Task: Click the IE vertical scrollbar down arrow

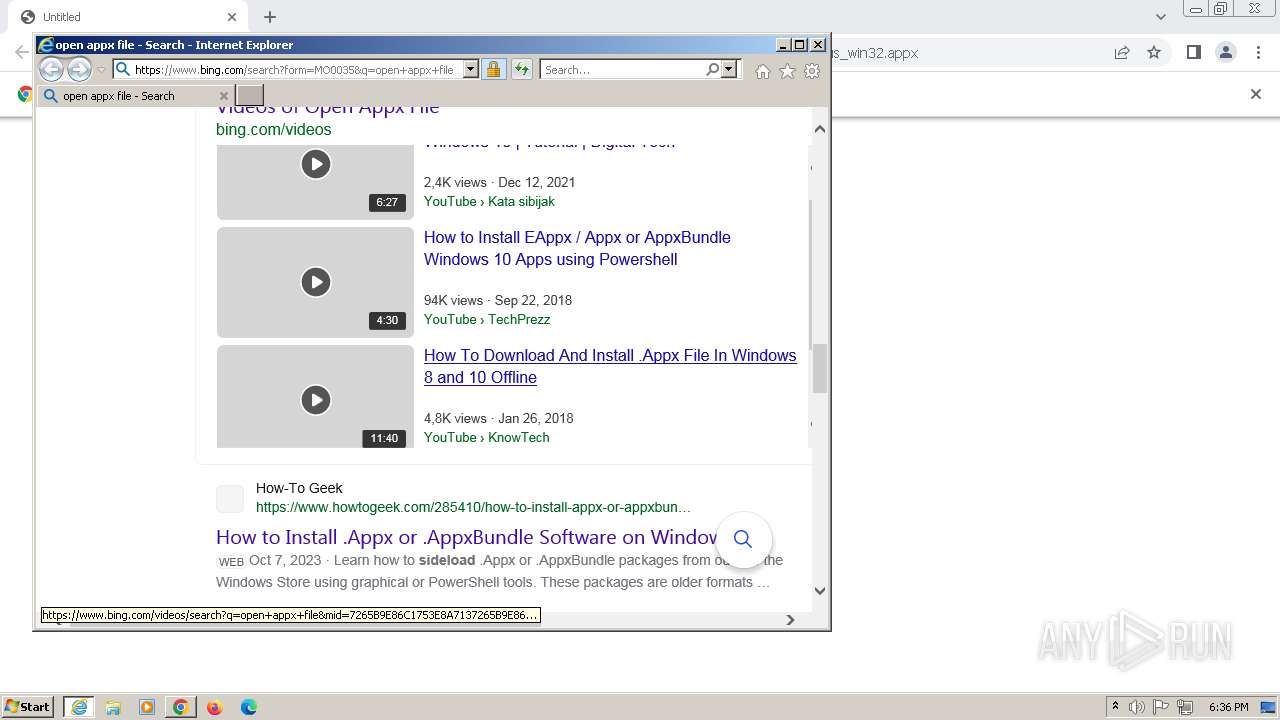Action: pos(820,590)
